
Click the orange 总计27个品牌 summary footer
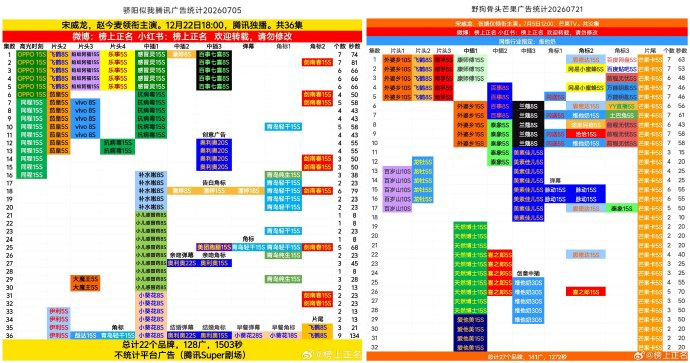(527, 357)
